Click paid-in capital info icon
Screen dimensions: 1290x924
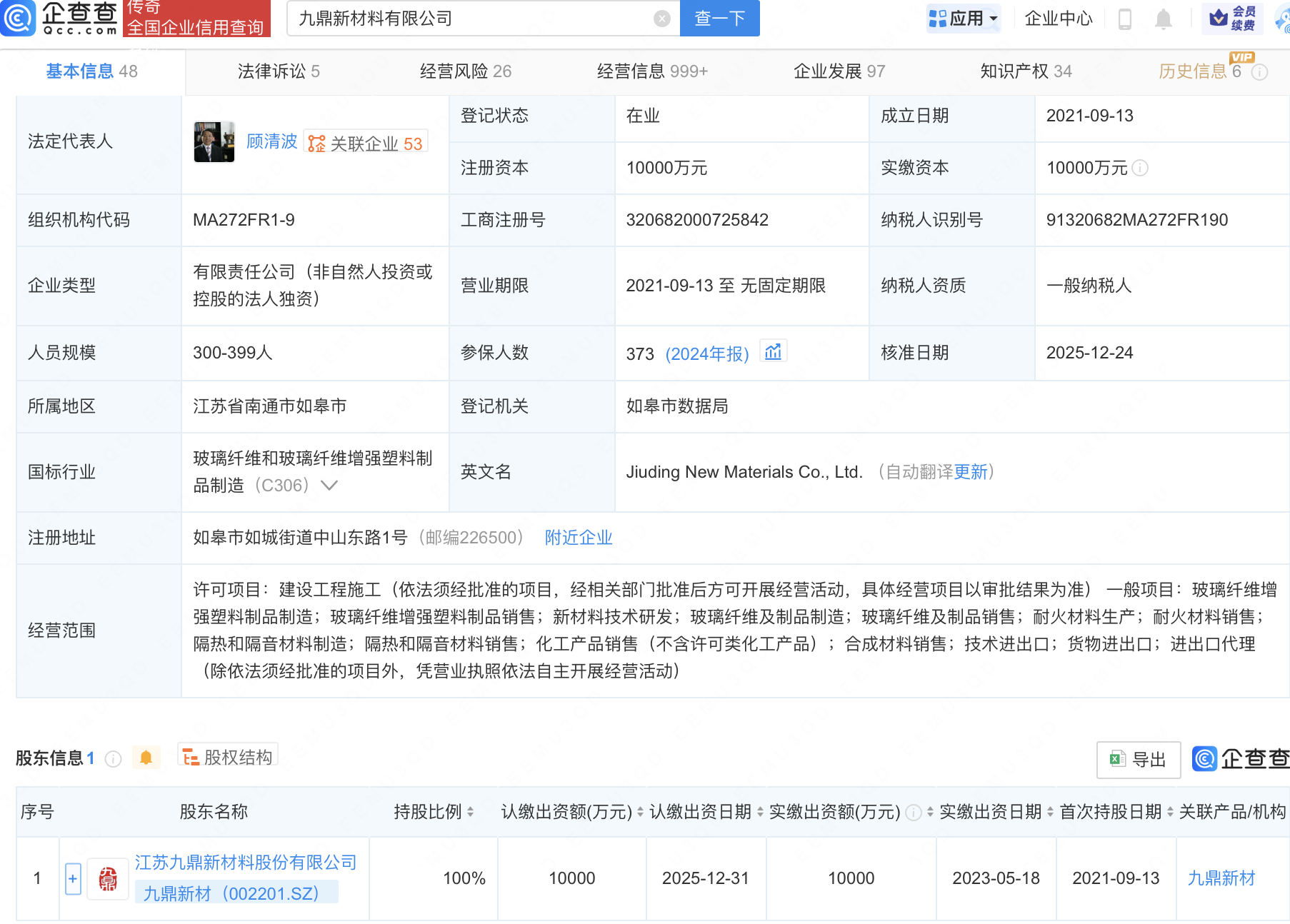click(x=1141, y=169)
